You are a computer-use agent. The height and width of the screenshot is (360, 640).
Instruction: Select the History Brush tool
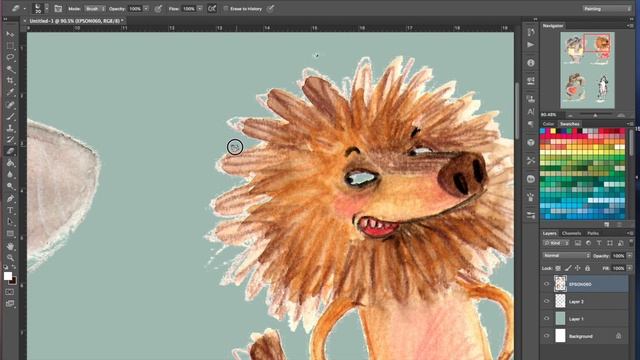(x=10, y=140)
